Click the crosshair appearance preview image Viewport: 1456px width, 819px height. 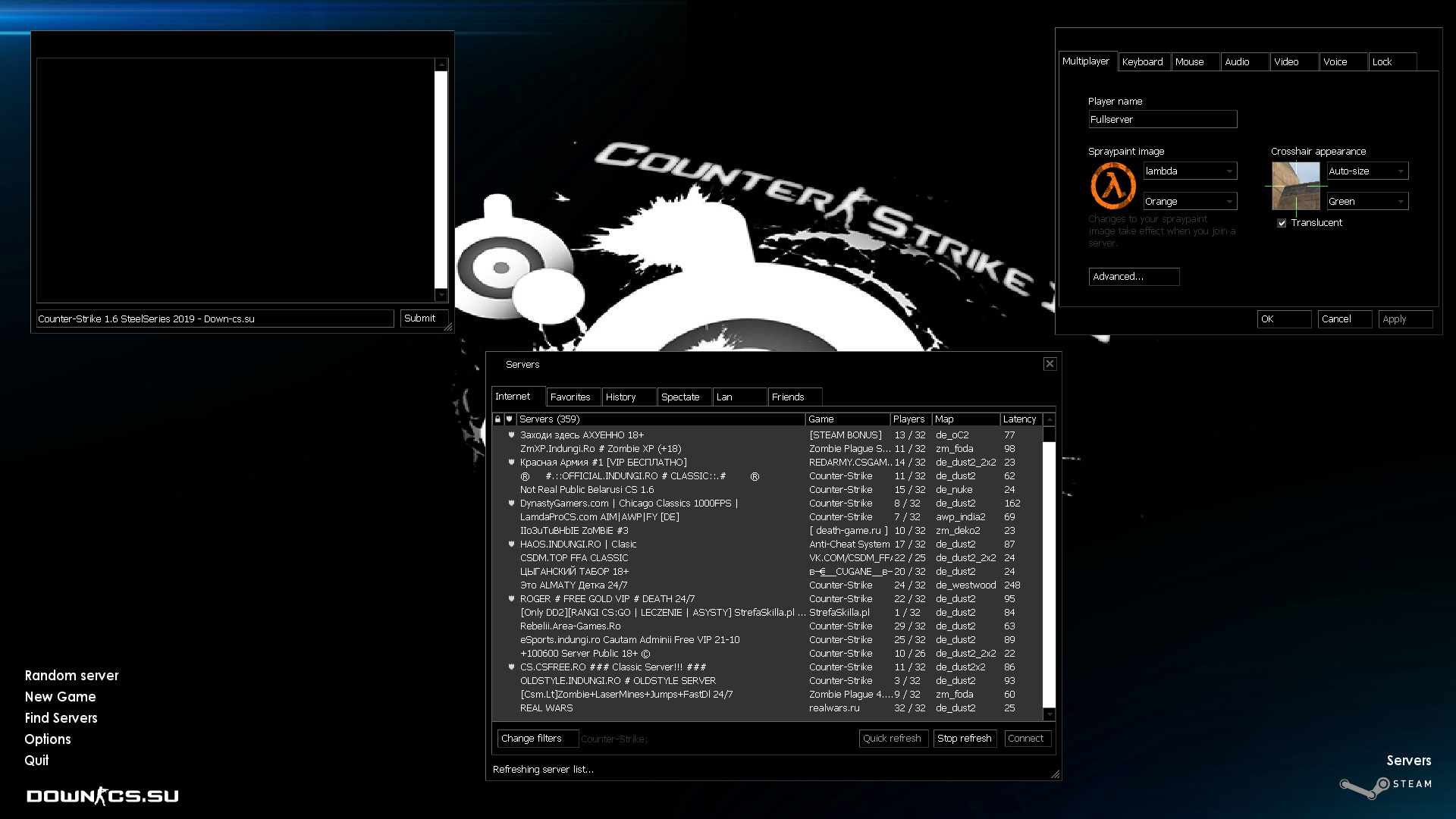click(x=1295, y=184)
